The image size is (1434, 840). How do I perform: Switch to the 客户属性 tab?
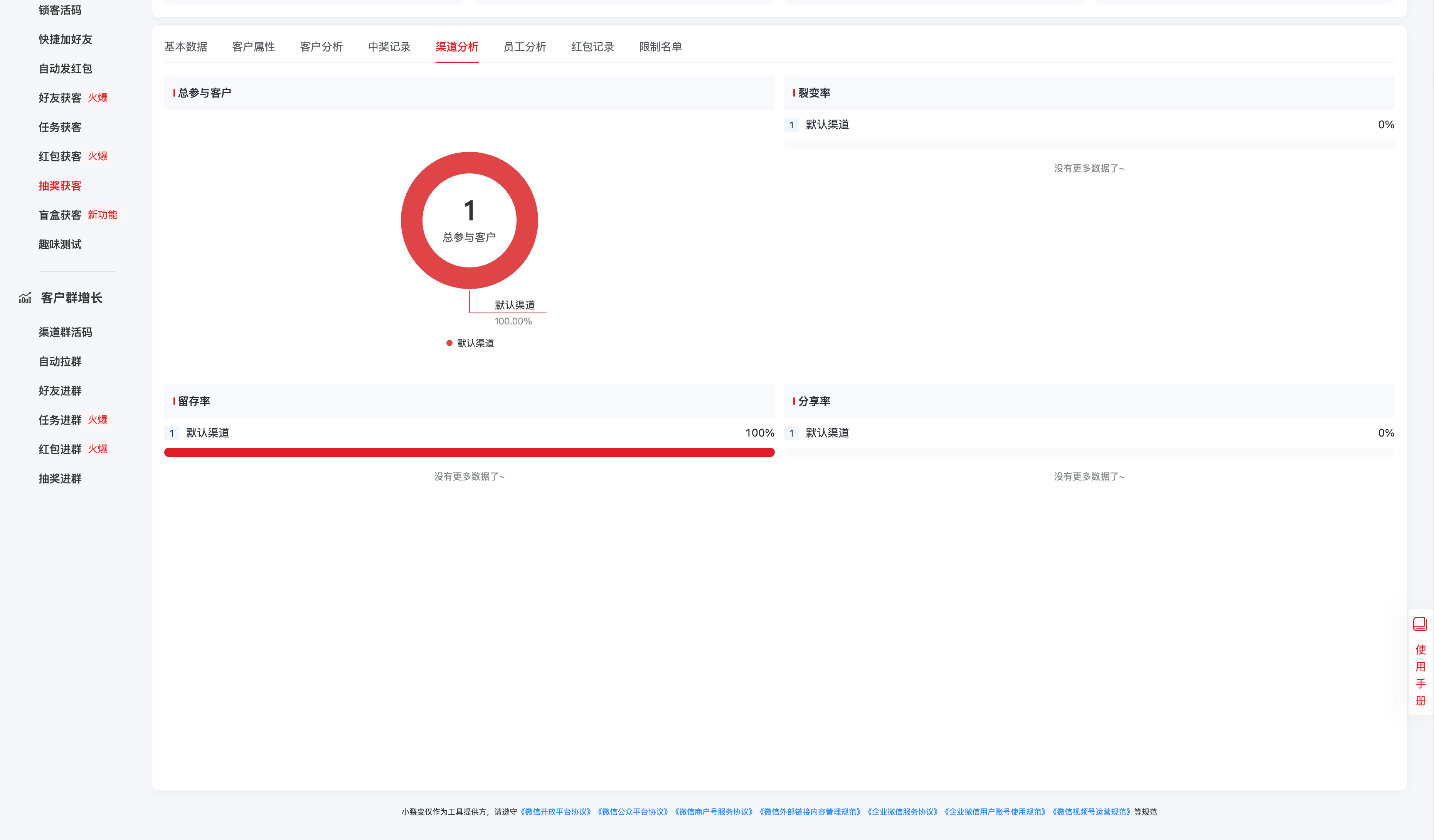(x=253, y=47)
